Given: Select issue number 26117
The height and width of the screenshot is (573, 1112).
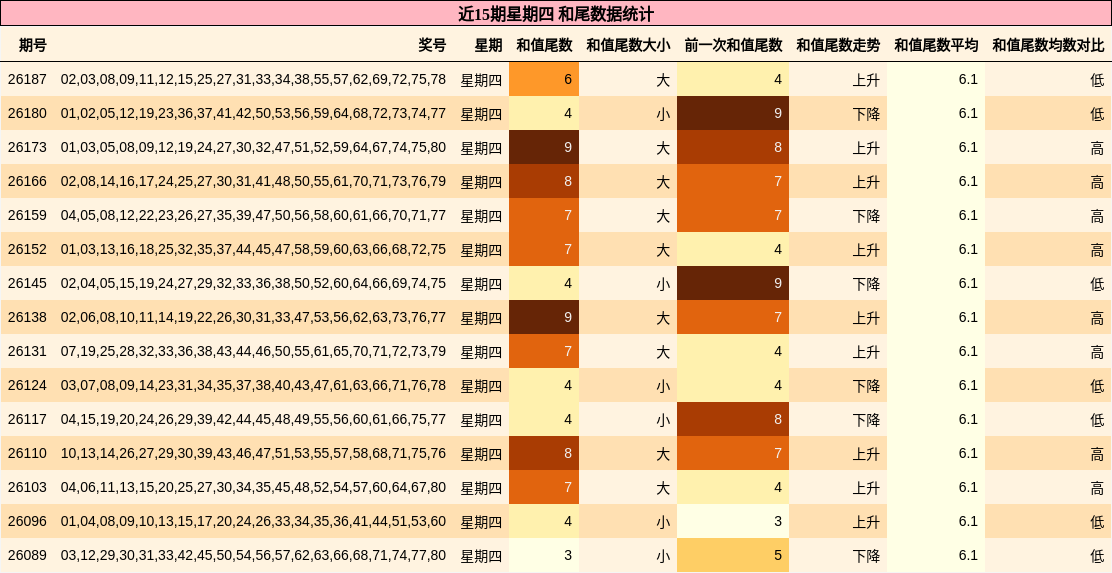Looking at the screenshot, I should (x=27, y=420).
